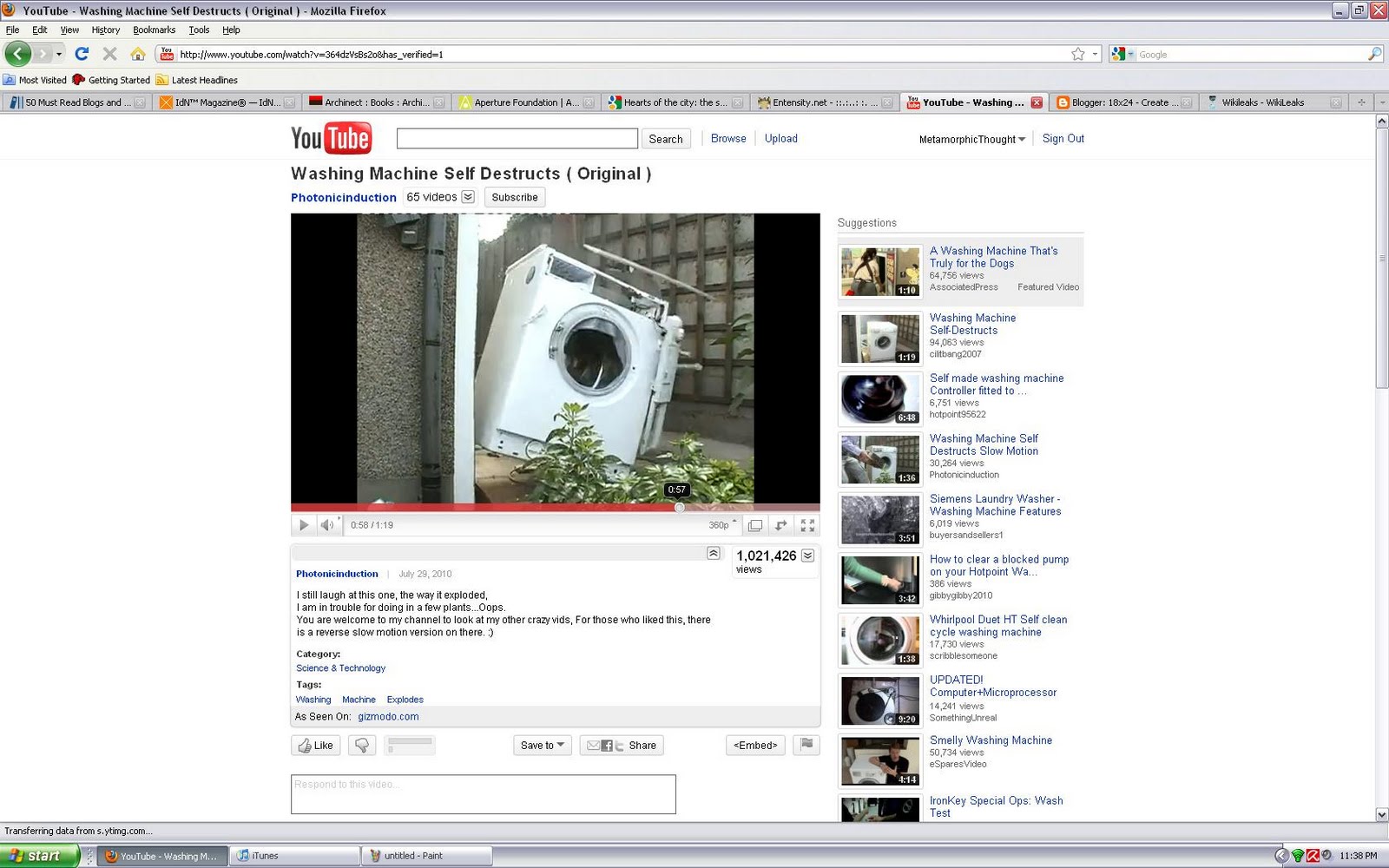Pop out the video player window
1389x868 pixels.
[x=755, y=525]
